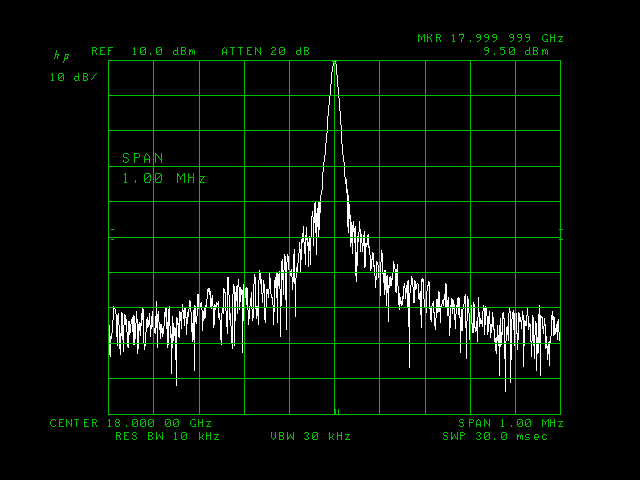Image resolution: width=640 pixels, height=480 pixels.
Task: Click the VBW 30 kHz readout
Action: pyautogui.click(x=311, y=436)
